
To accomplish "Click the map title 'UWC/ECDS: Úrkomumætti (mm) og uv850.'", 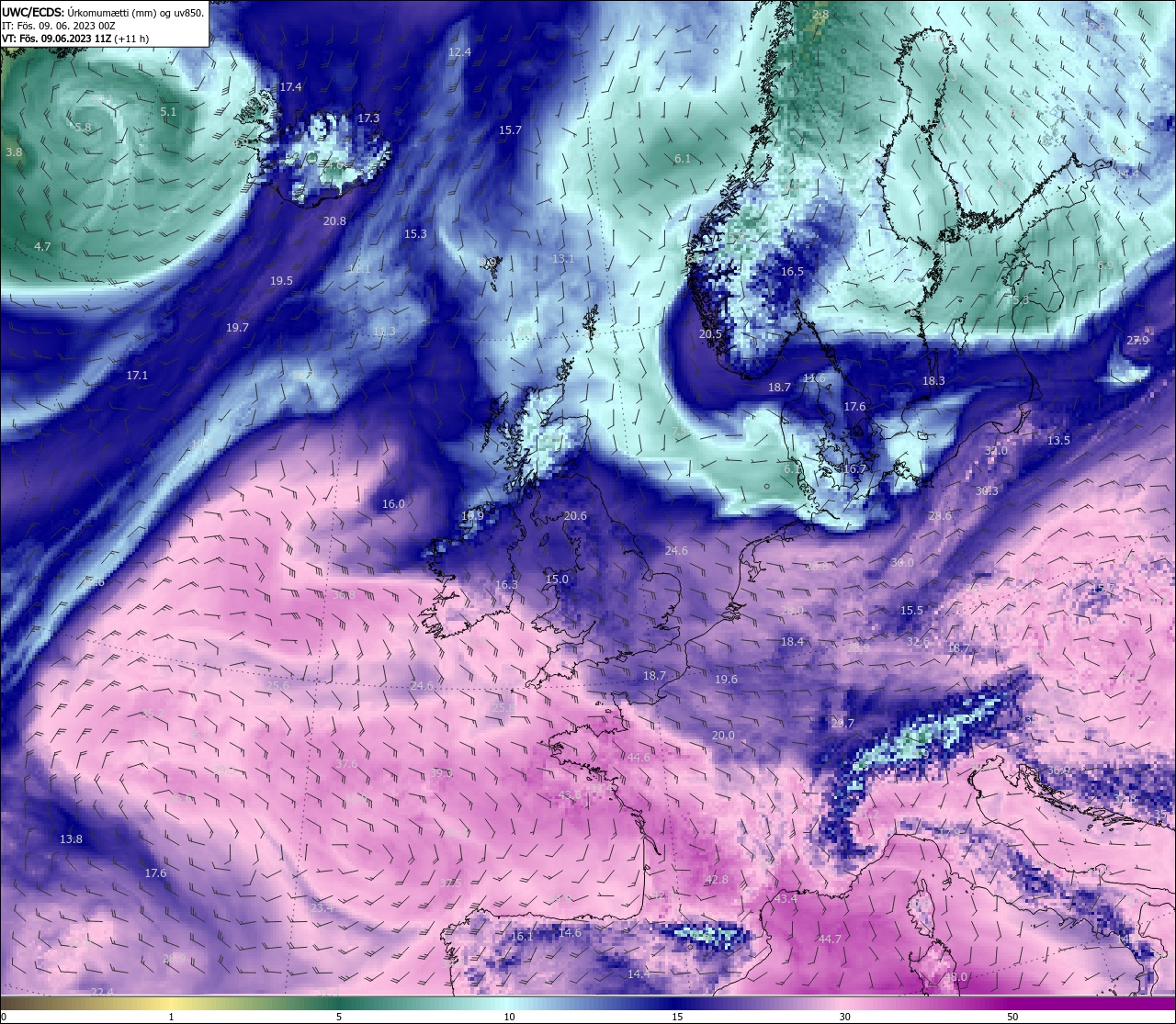I will 103,12.
